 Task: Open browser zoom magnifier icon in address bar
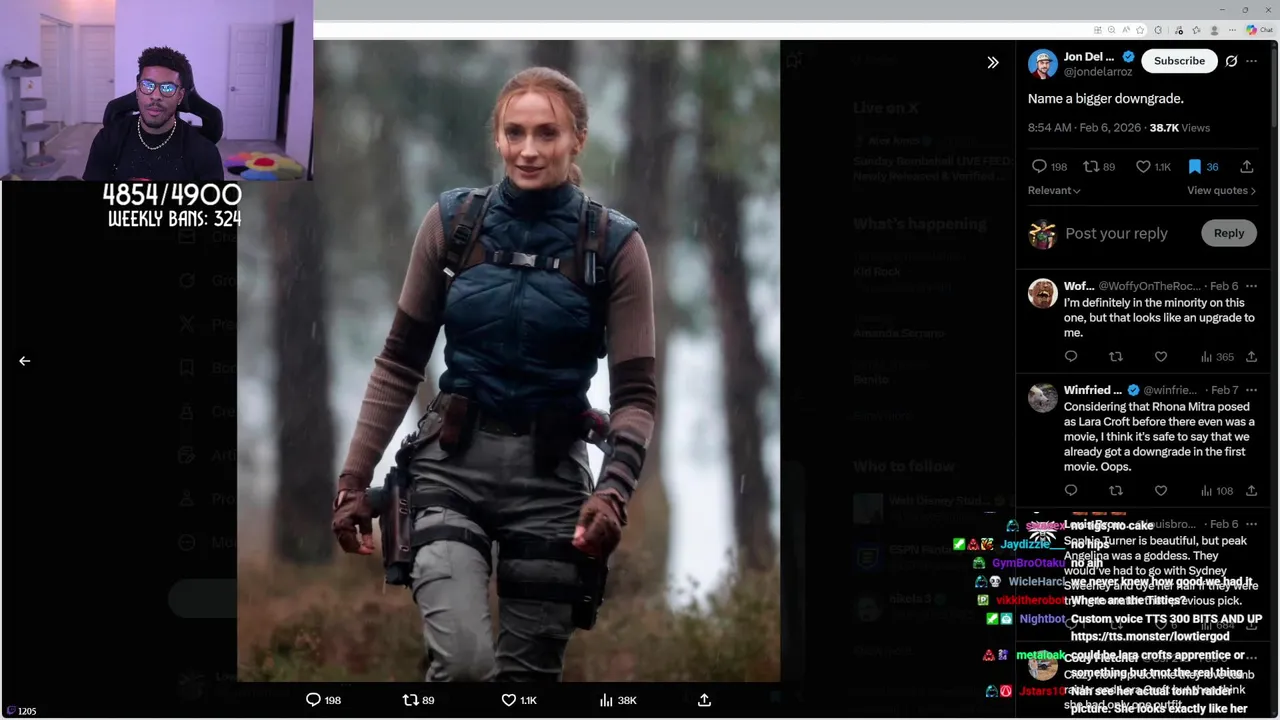[1112, 30]
